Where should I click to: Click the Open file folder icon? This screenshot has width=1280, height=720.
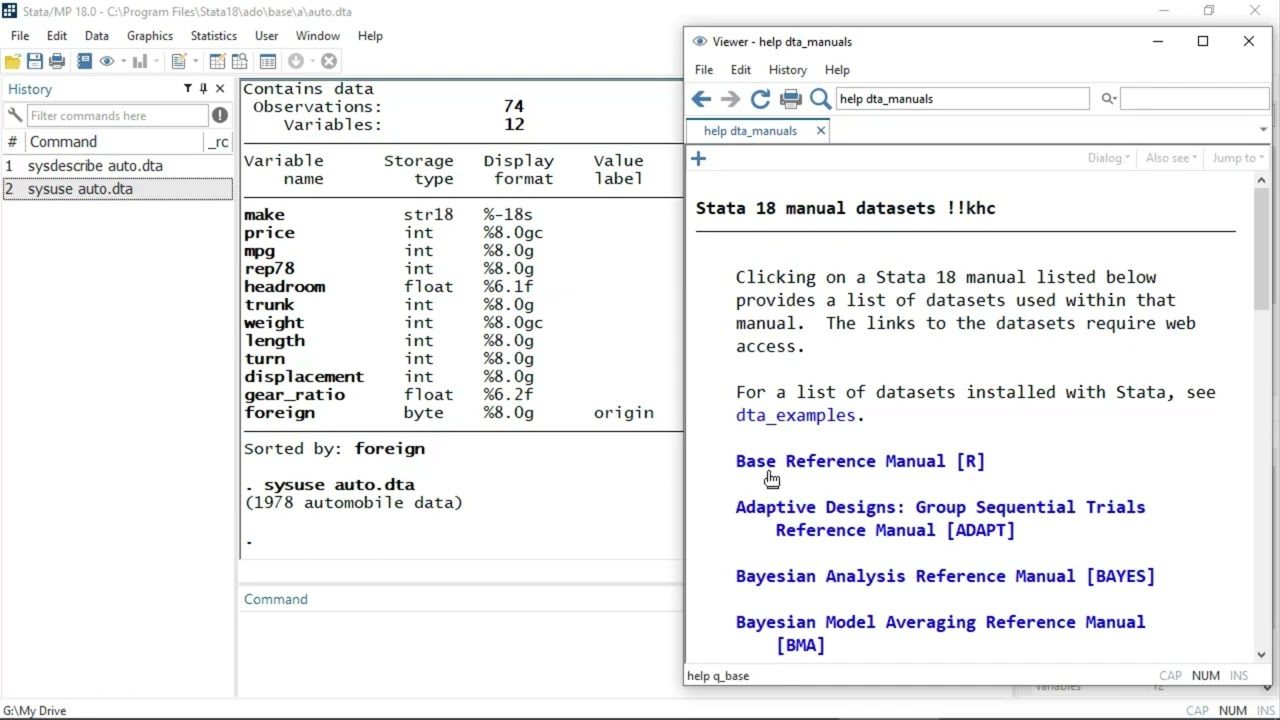click(x=12, y=61)
